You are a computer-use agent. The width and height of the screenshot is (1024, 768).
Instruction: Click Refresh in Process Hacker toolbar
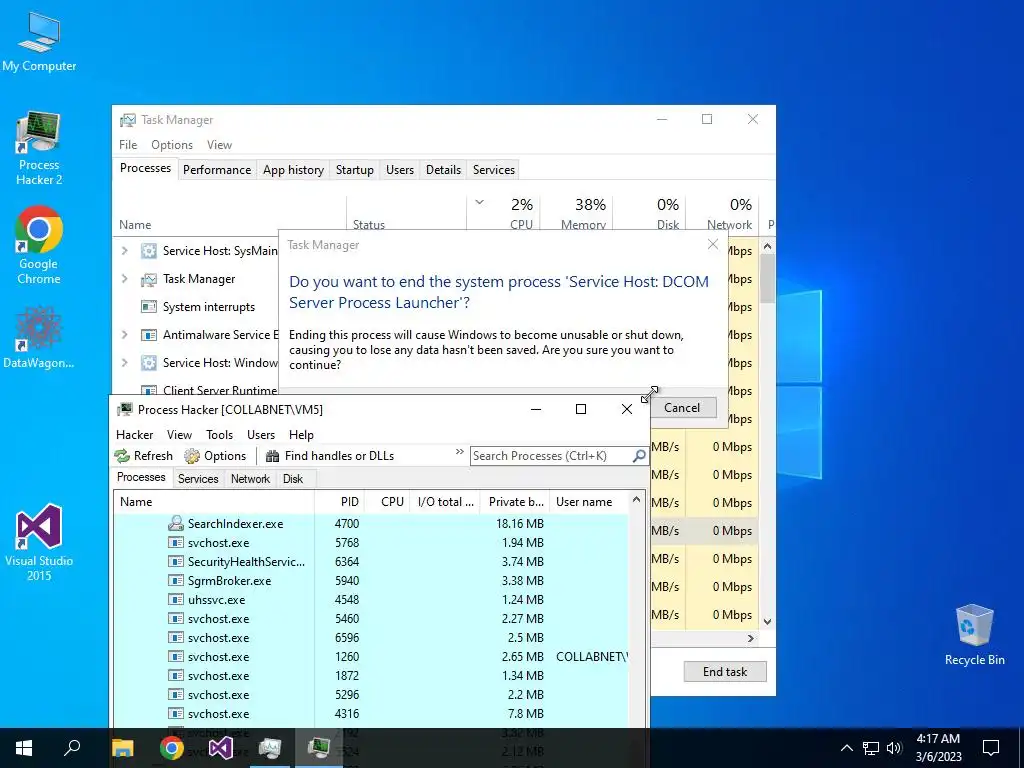144,456
